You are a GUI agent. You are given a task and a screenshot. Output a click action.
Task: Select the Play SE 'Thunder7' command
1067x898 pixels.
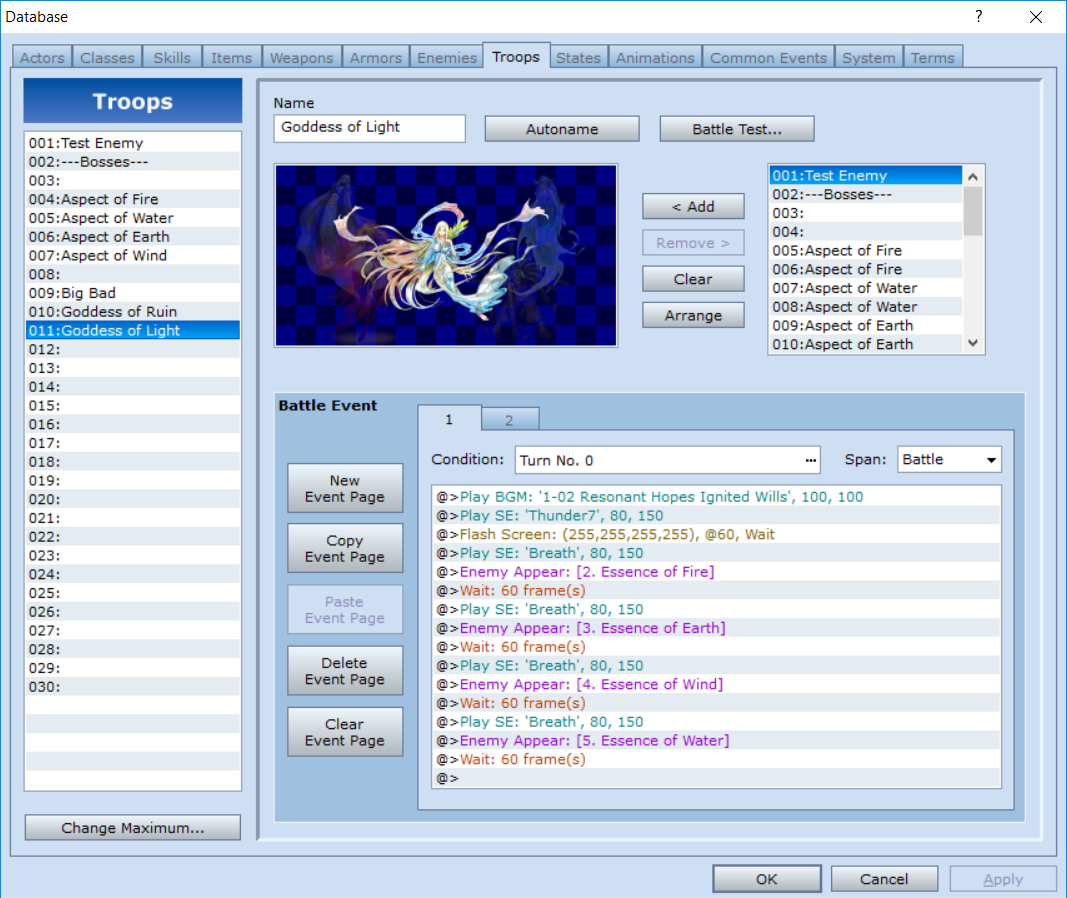[717, 516]
